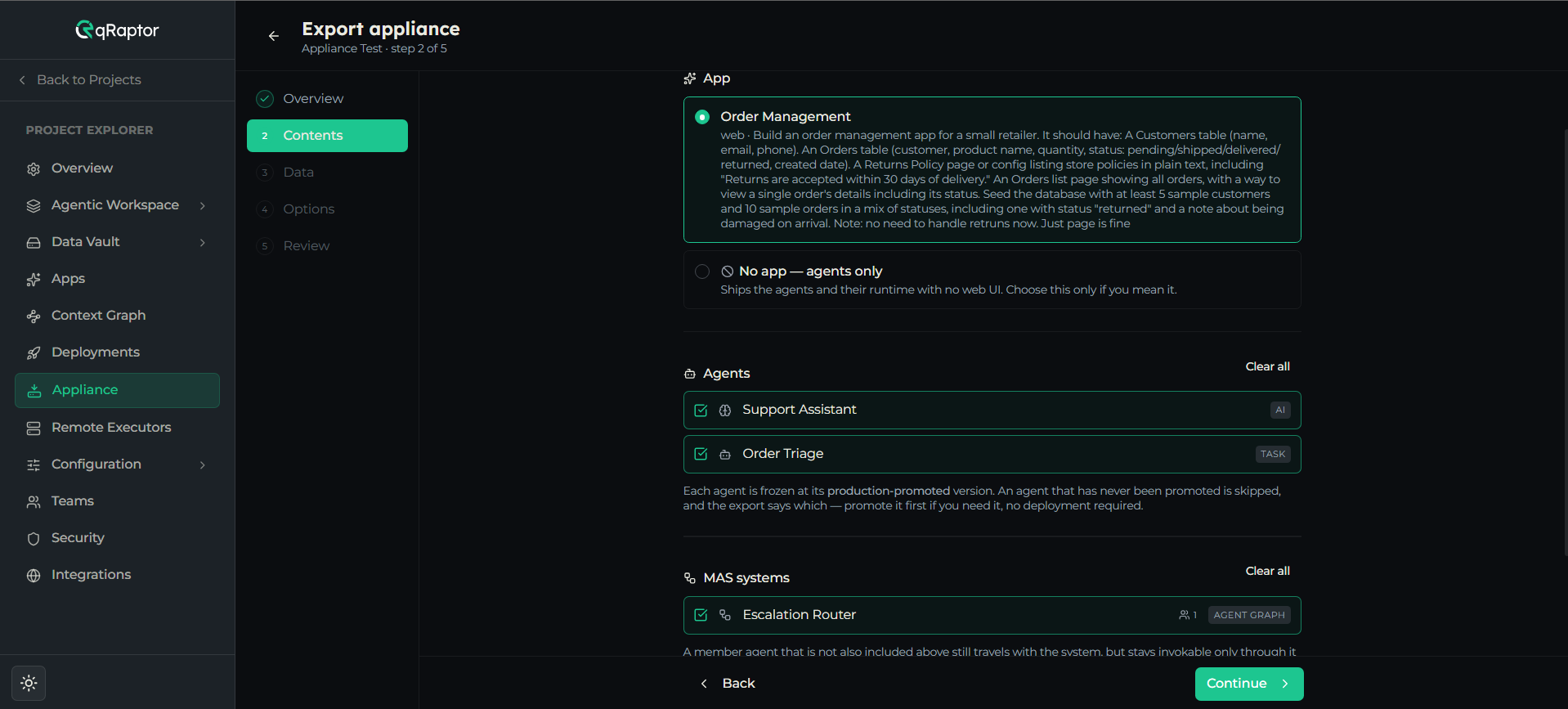The width and height of the screenshot is (1568, 709).
Task: Open the Contents wizard step
Action: (327, 136)
